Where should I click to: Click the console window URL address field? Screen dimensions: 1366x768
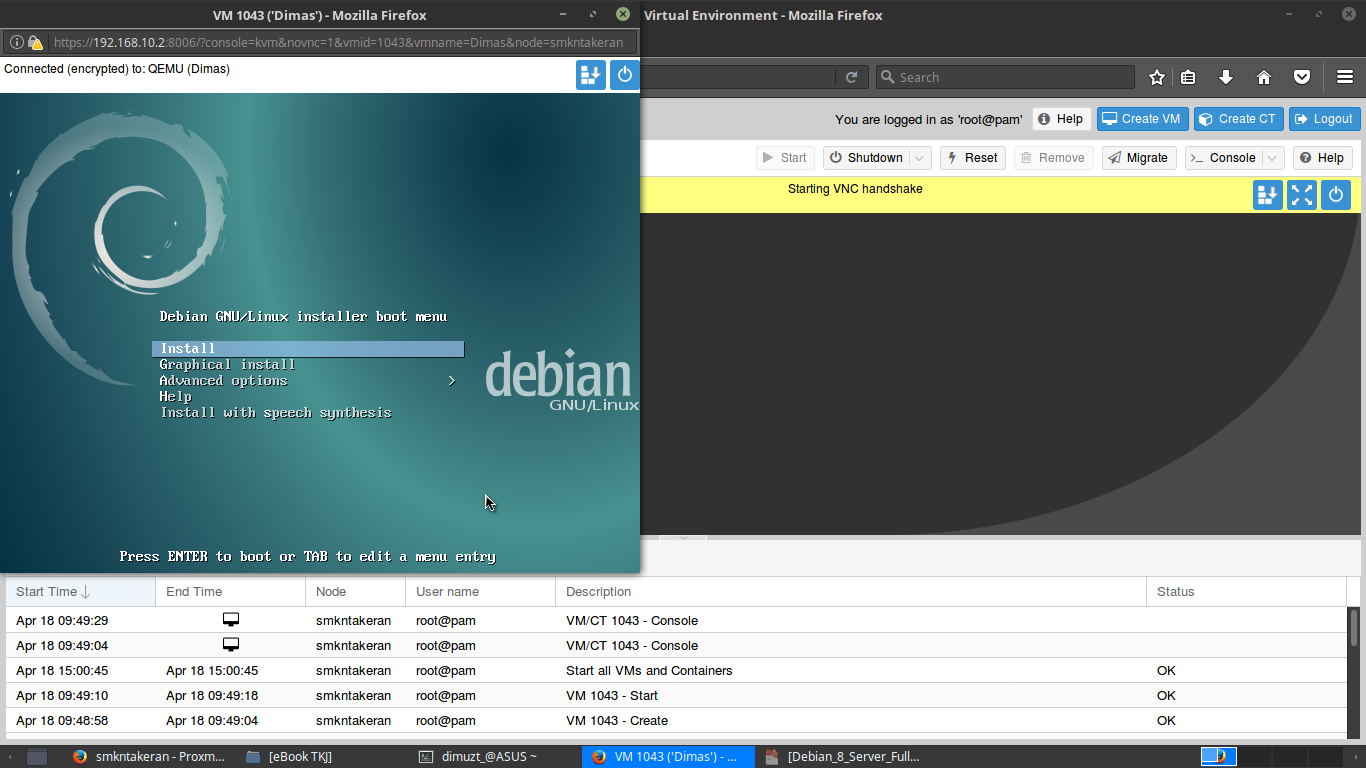(x=338, y=43)
